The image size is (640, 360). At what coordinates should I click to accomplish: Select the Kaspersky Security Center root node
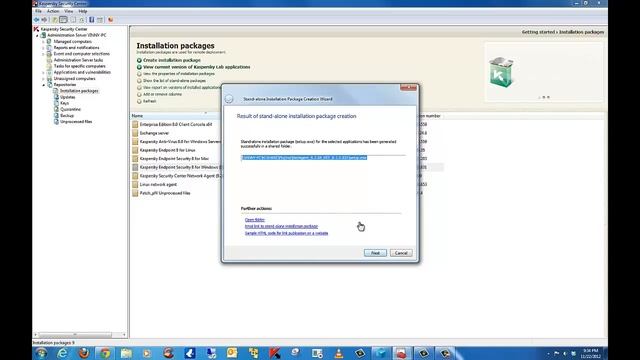[63, 29]
